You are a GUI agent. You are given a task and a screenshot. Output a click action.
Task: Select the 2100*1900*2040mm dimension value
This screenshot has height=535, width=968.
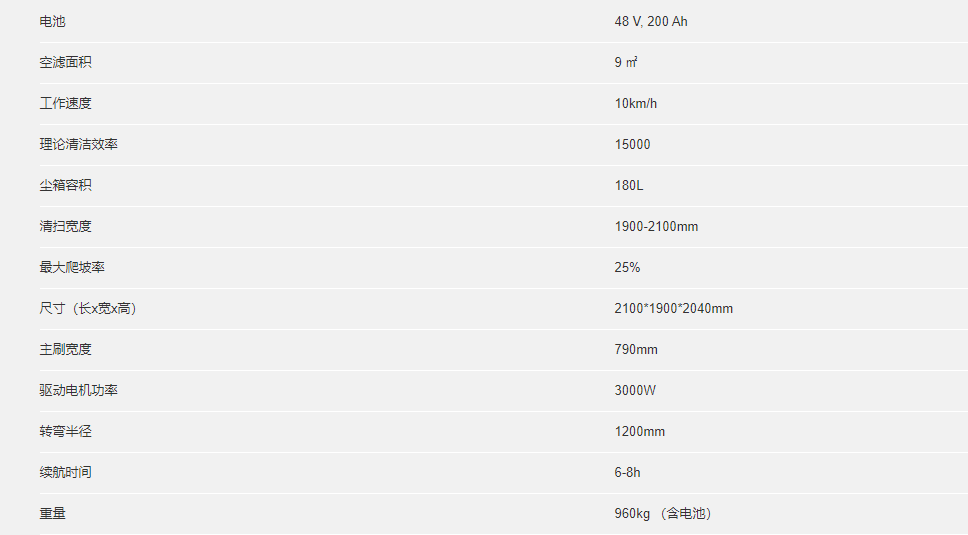point(674,309)
